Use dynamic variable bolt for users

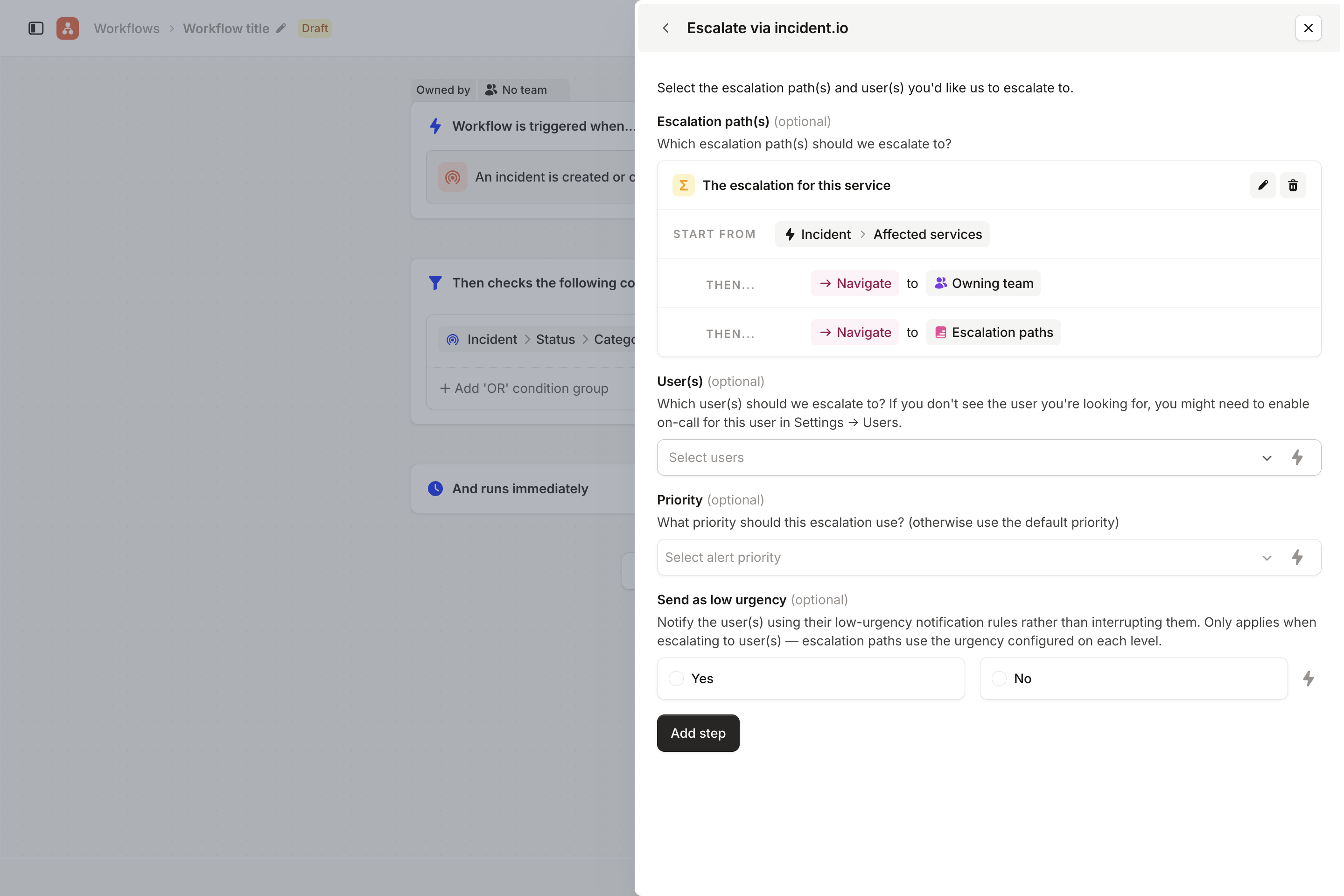coord(1297,457)
